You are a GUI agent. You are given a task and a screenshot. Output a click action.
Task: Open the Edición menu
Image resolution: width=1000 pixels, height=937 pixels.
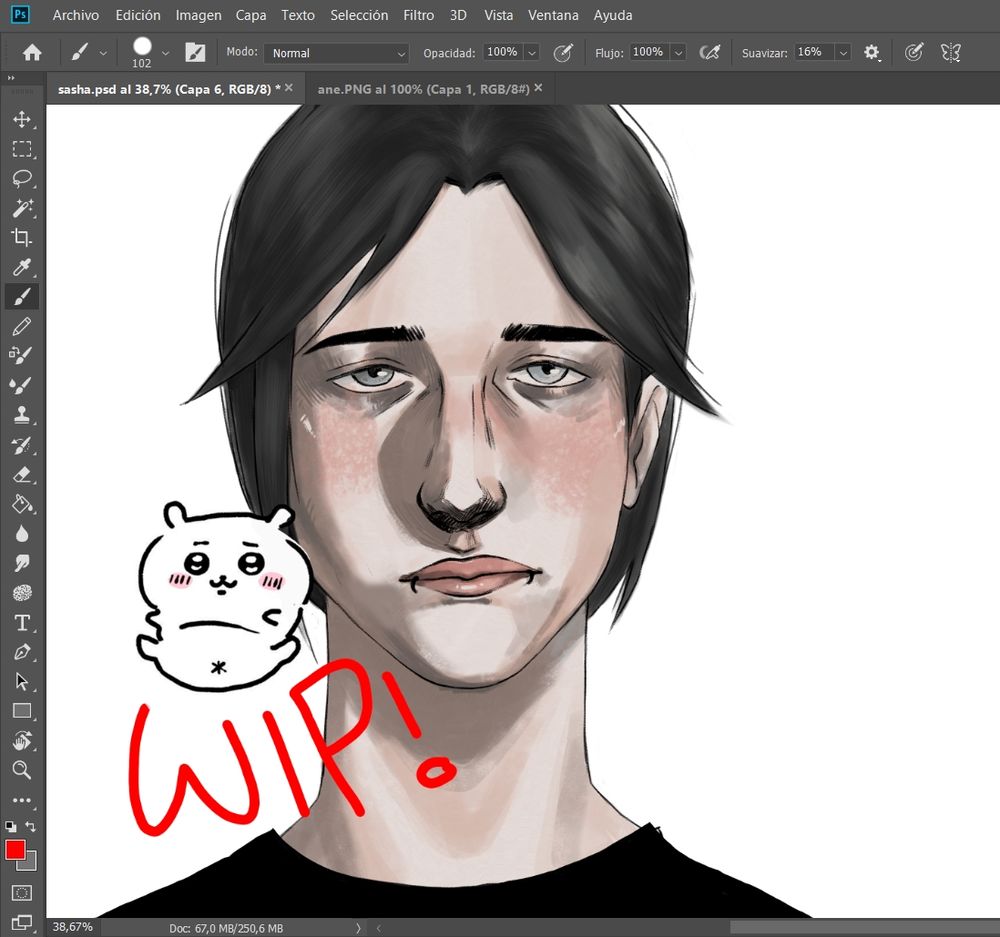138,15
